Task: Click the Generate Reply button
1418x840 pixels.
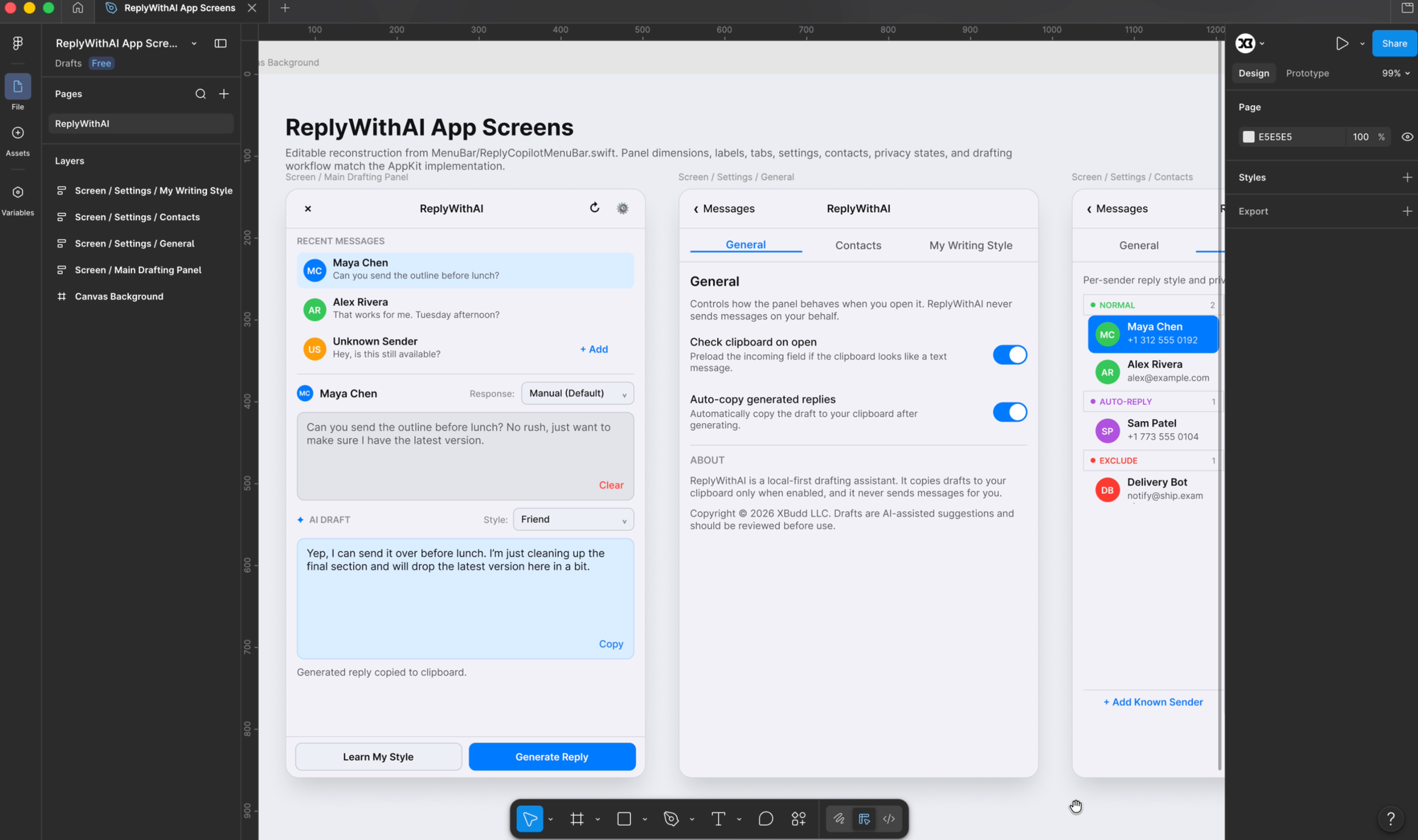Action: click(552, 756)
